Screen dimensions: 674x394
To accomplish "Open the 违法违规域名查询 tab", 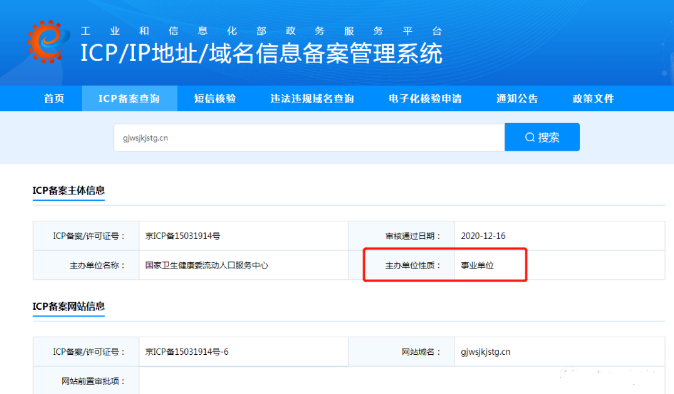I will [x=312, y=98].
